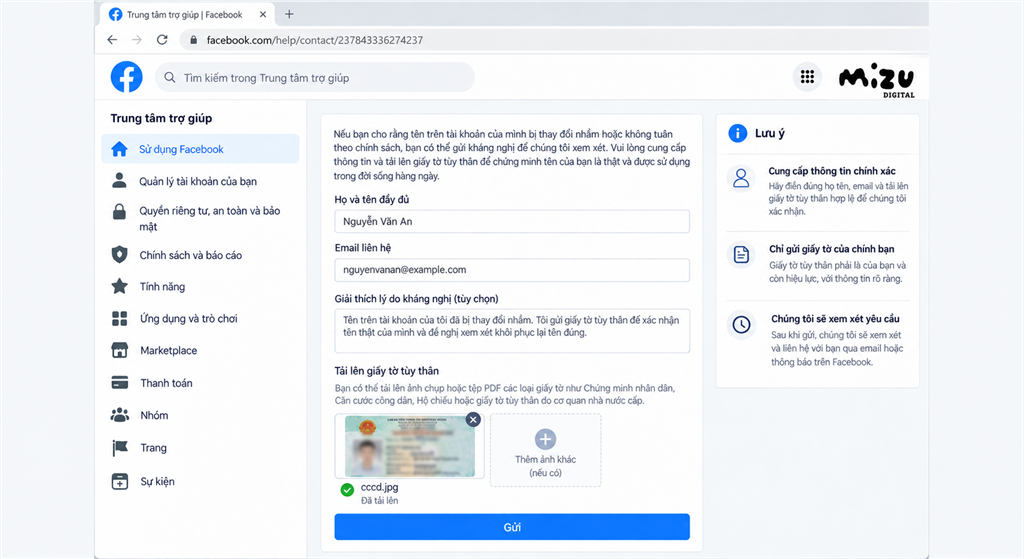Open Chính sách và báo cáo section
Viewport: 1024px width, 559px height.
pyautogui.click(x=191, y=255)
